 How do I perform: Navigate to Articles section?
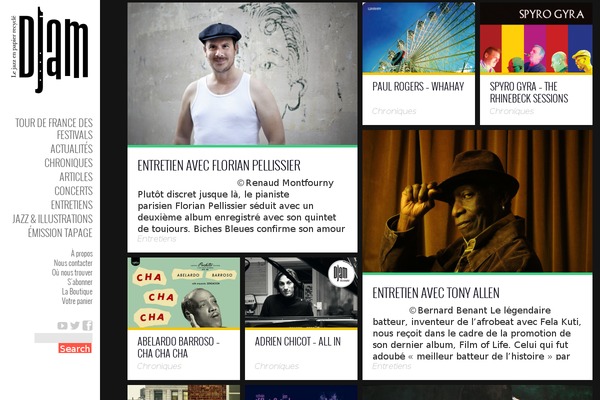[x=76, y=177]
